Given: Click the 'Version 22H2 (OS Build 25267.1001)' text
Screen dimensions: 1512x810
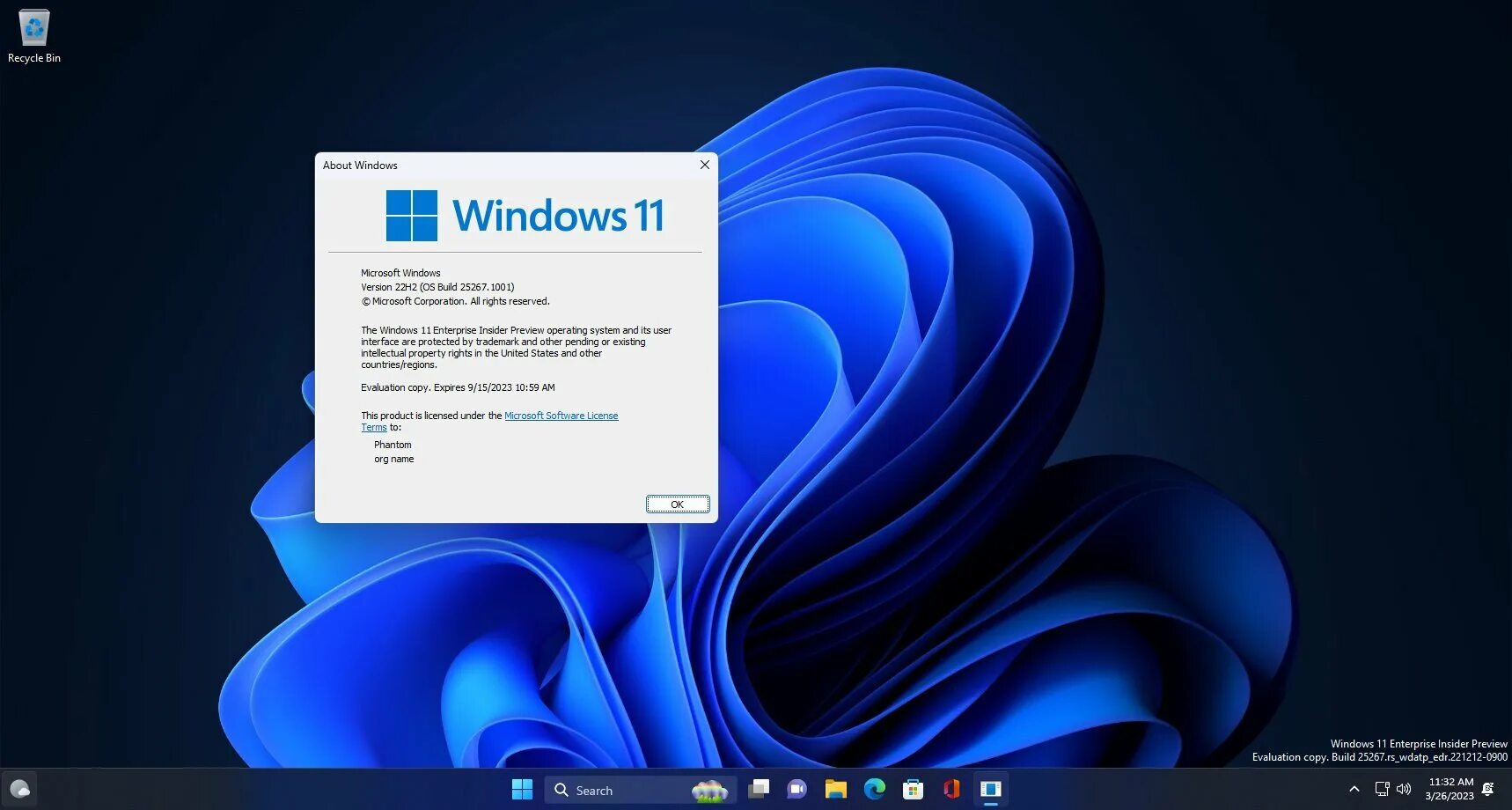Looking at the screenshot, I should pos(437,287).
